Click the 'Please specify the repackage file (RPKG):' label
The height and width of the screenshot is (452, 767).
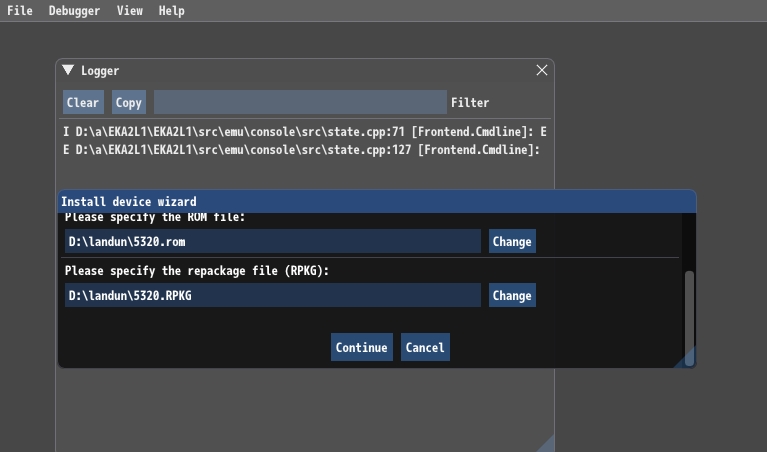tap(197, 271)
